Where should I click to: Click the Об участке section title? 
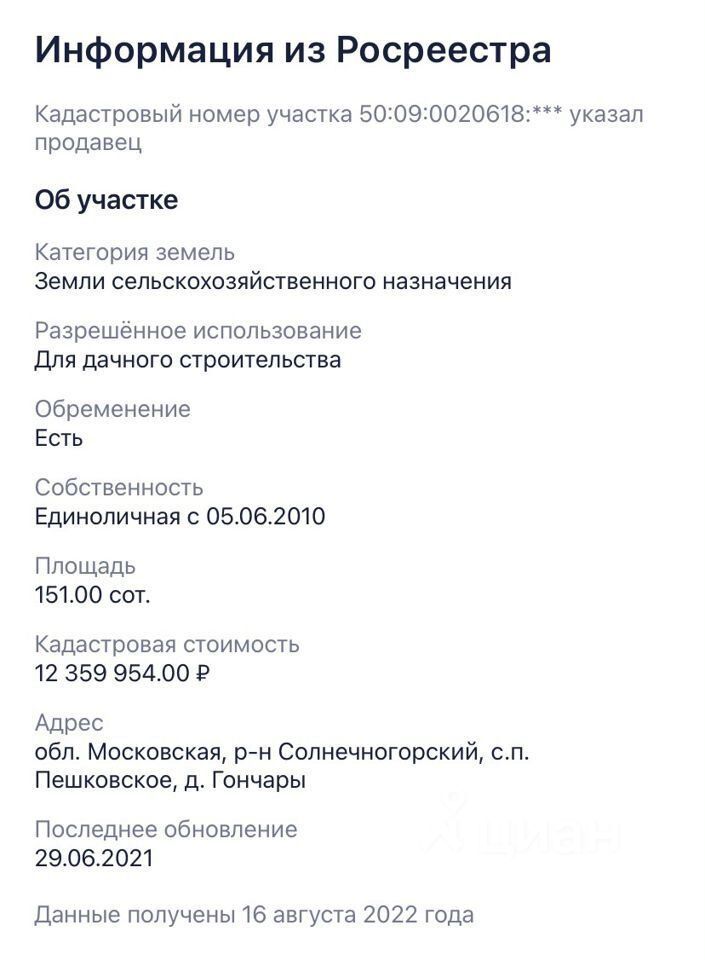click(x=106, y=200)
